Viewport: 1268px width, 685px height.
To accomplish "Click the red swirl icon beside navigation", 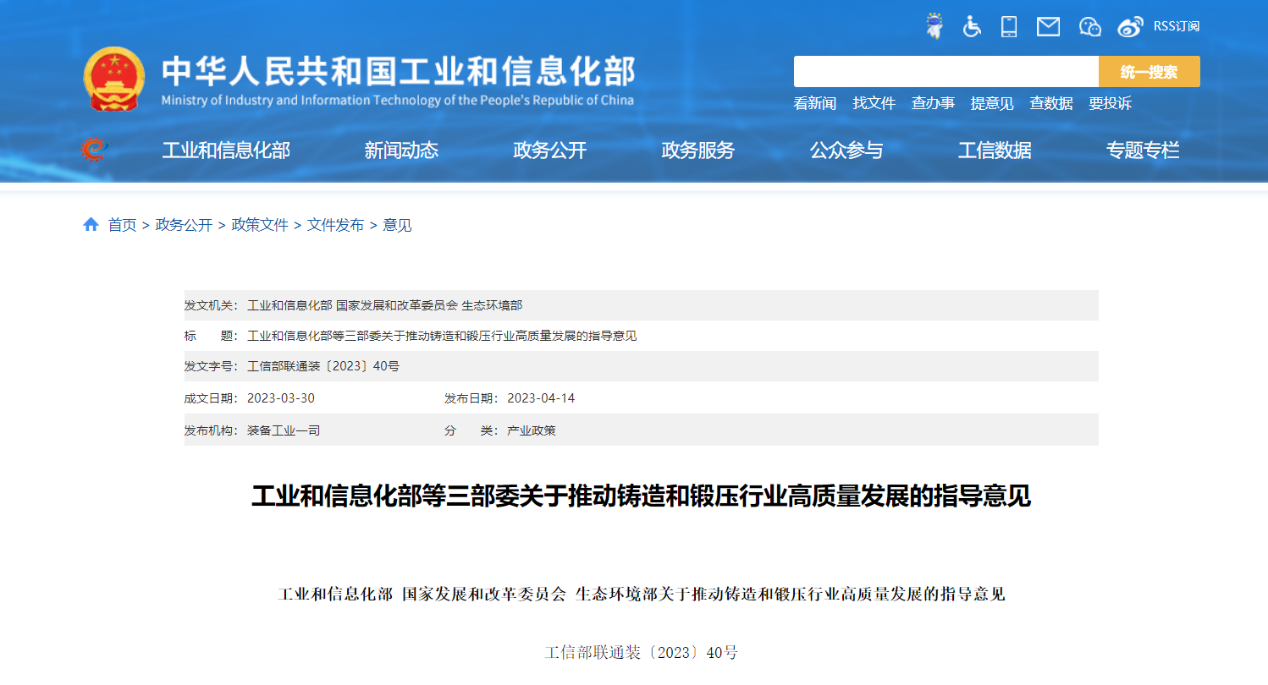I will (x=93, y=150).
